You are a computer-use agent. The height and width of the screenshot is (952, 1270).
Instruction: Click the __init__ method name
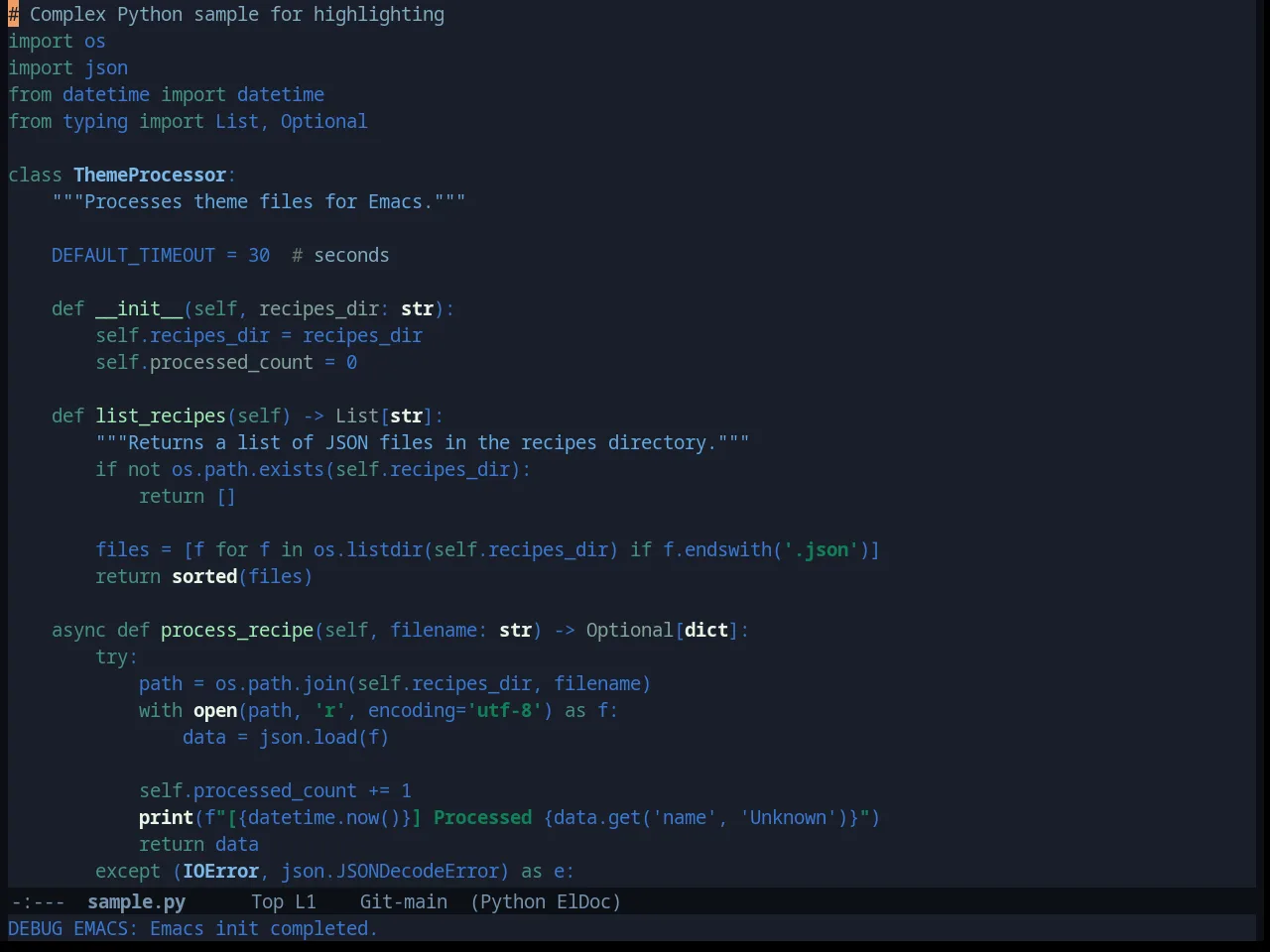[139, 308]
